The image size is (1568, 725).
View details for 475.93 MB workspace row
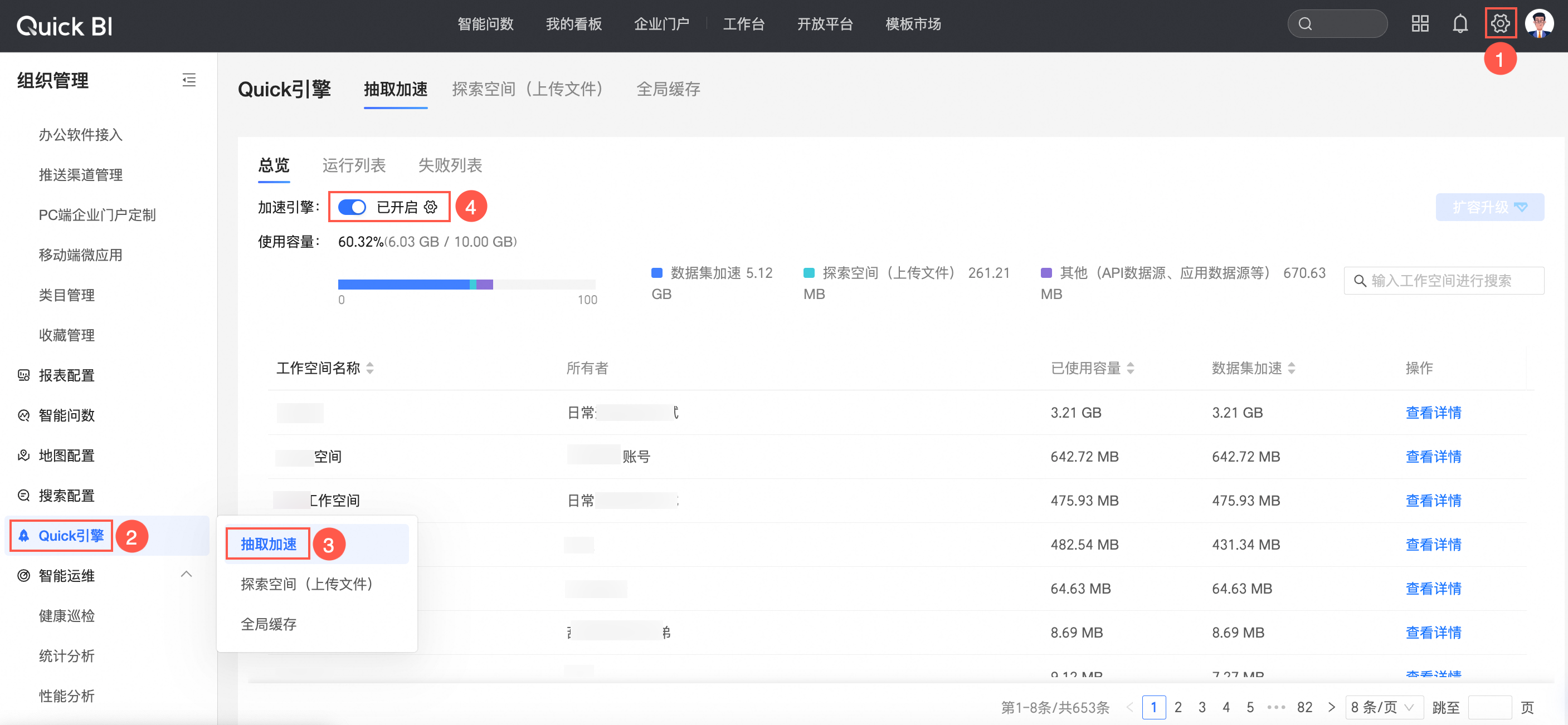[x=1434, y=500]
